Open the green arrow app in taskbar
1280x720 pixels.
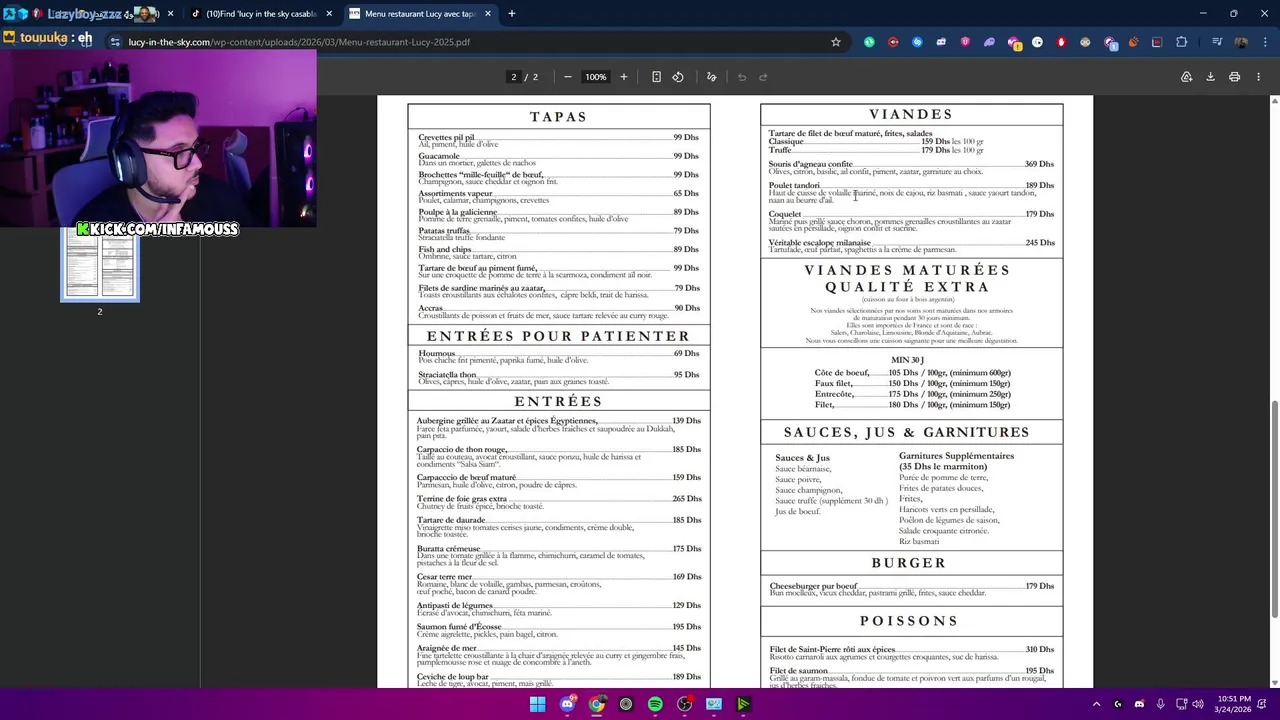(743, 704)
